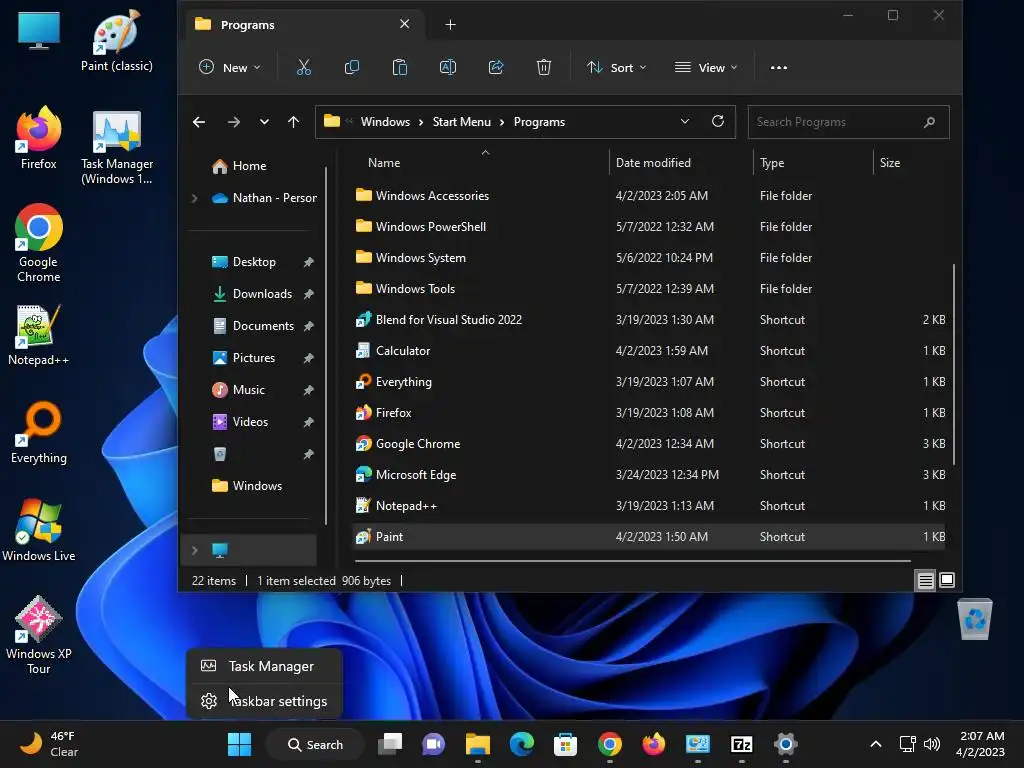Select the Recycle Bin on desktop
Viewport: 1024px width, 768px height.
(975, 618)
